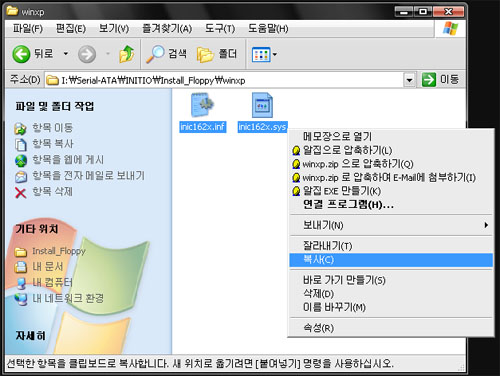Click the address path input field

point(224,80)
